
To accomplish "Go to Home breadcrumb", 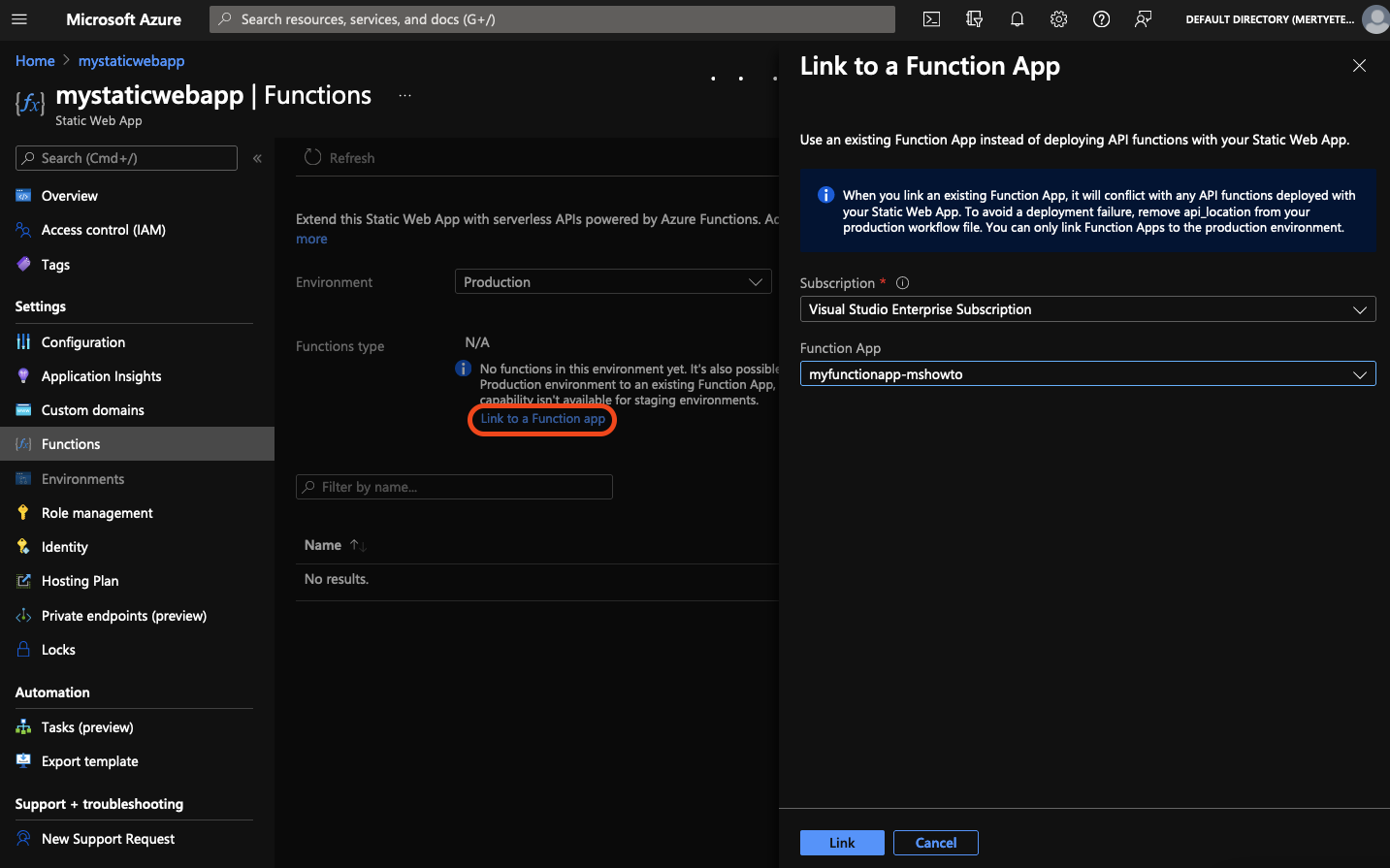I will pyautogui.click(x=35, y=61).
